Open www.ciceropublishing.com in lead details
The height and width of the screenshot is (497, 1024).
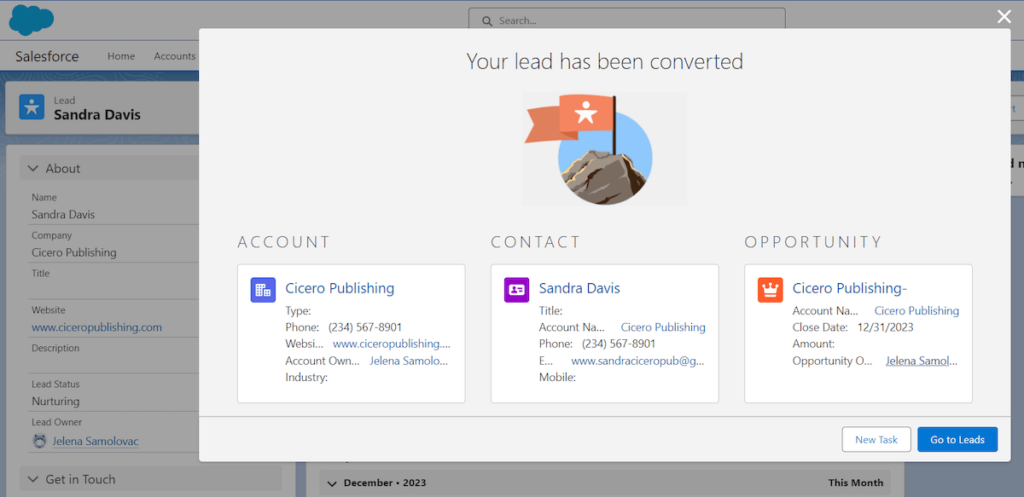tap(97, 327)
